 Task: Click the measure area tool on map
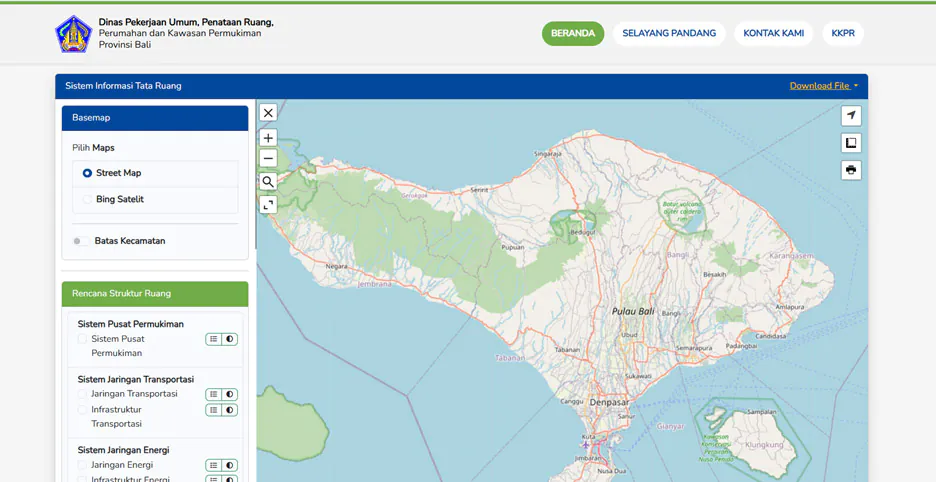[x=851, y=143]
